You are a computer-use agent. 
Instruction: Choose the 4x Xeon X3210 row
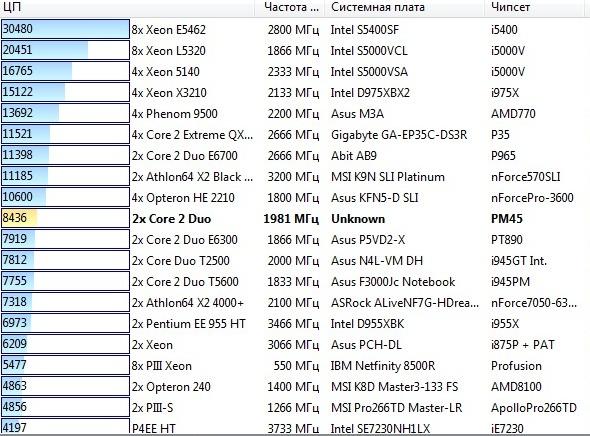pyautogui.click(x=169, y=93)
